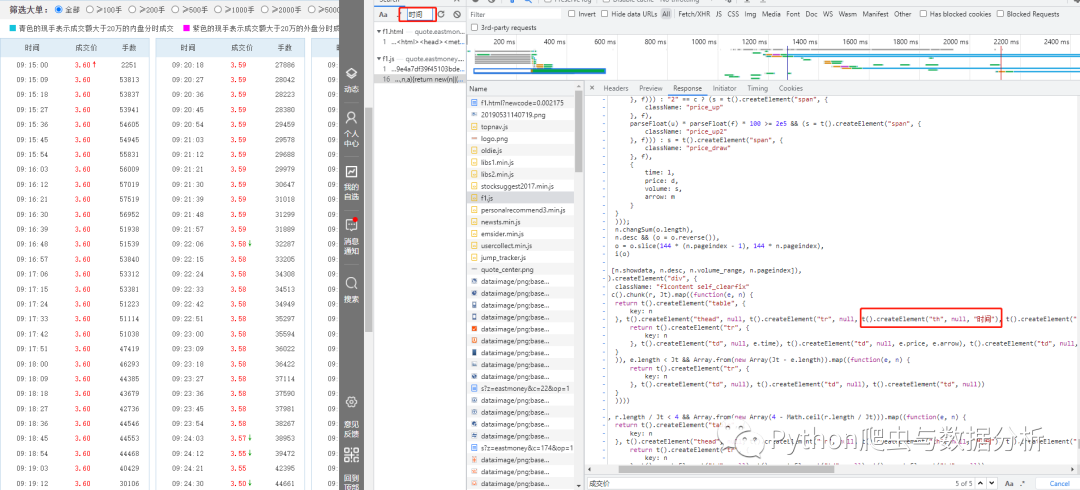Image resolution: width=1080 pixels, height=490 pixels.
Task: Filter requests by Wasm type
Action: click(847, 14)
